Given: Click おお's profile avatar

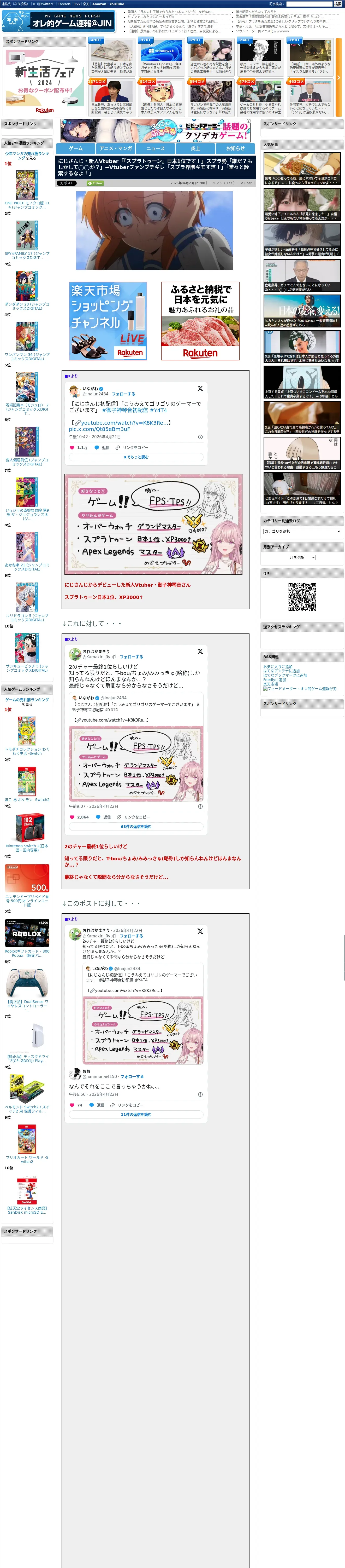Looking at the screenshot, I should [x=75, y=1074].
